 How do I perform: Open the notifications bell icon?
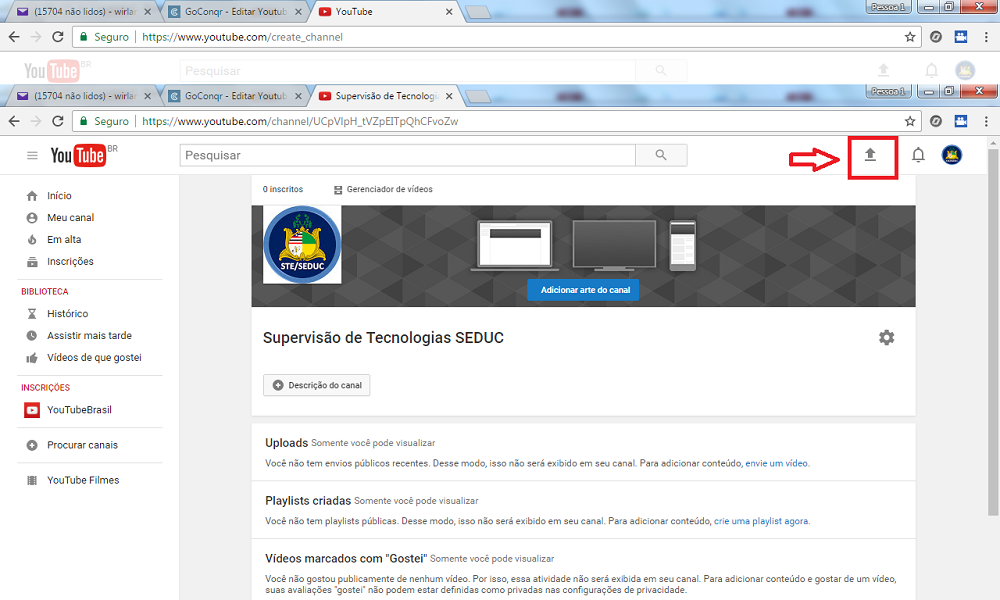point(918,155)
